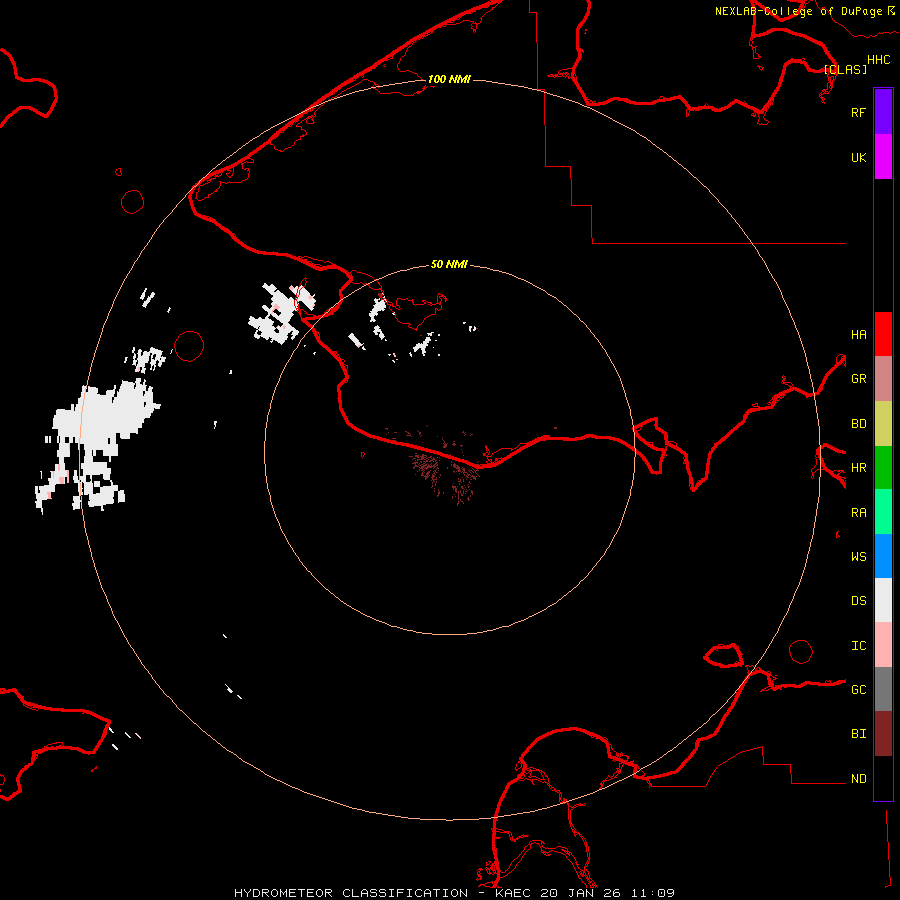Click the IC pink legend swatch

click(883, 645)
